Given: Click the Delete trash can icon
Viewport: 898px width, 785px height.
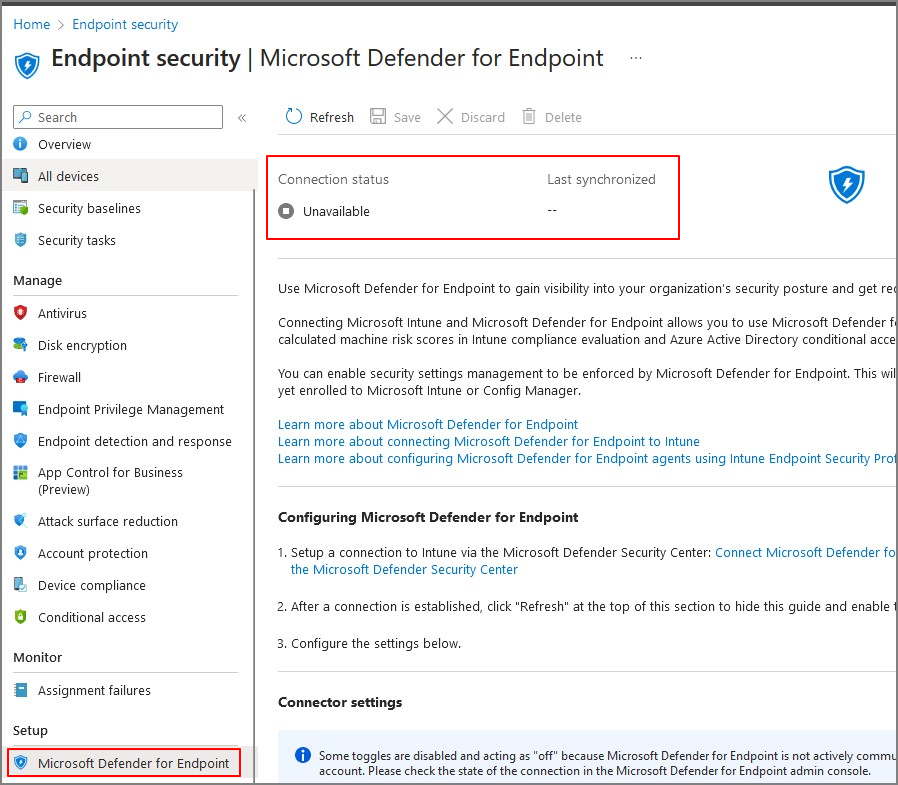Looking at the screenshot, I should [x=529, y=116].
